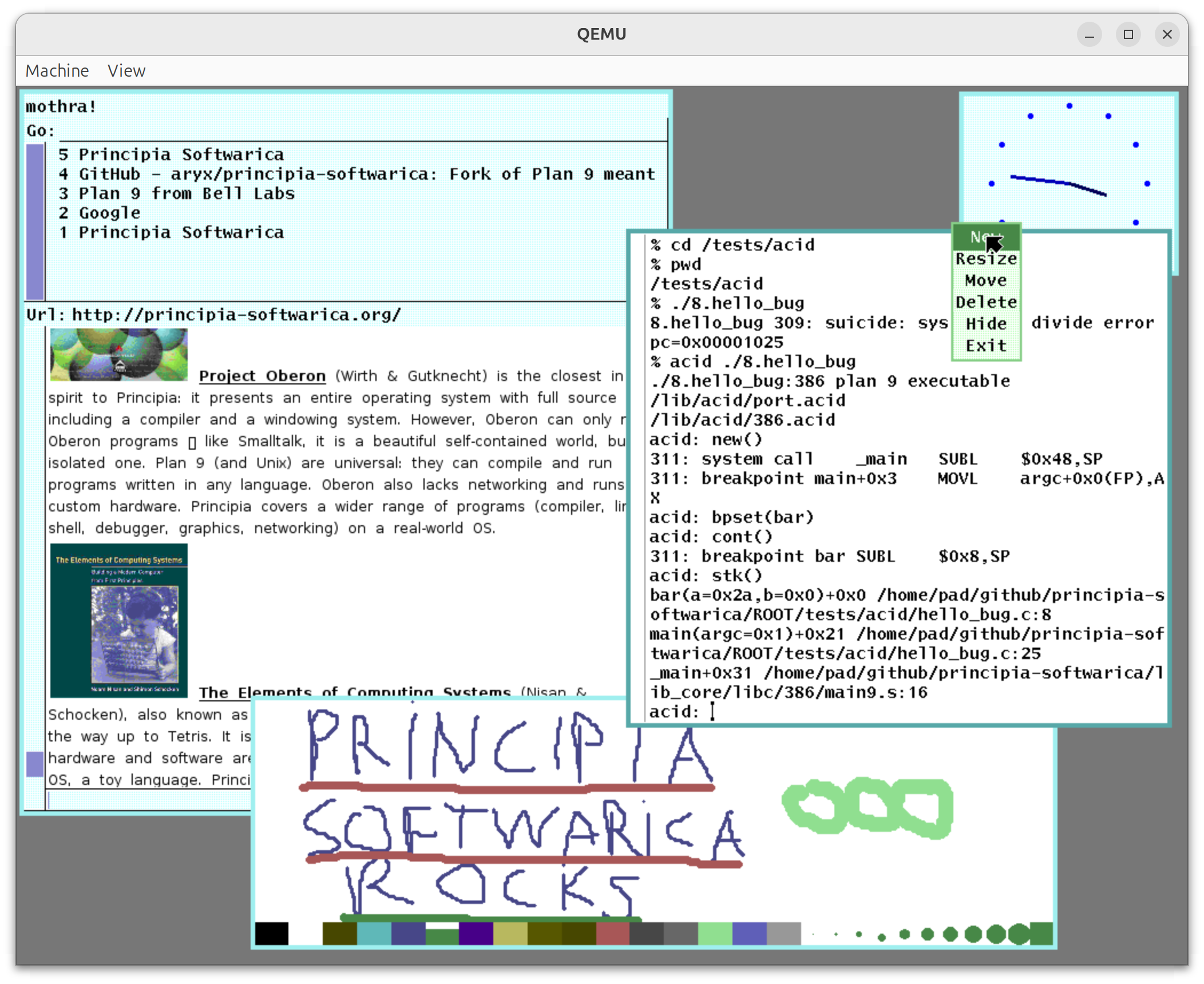Choose New from the rio window menu

[985, 237]
